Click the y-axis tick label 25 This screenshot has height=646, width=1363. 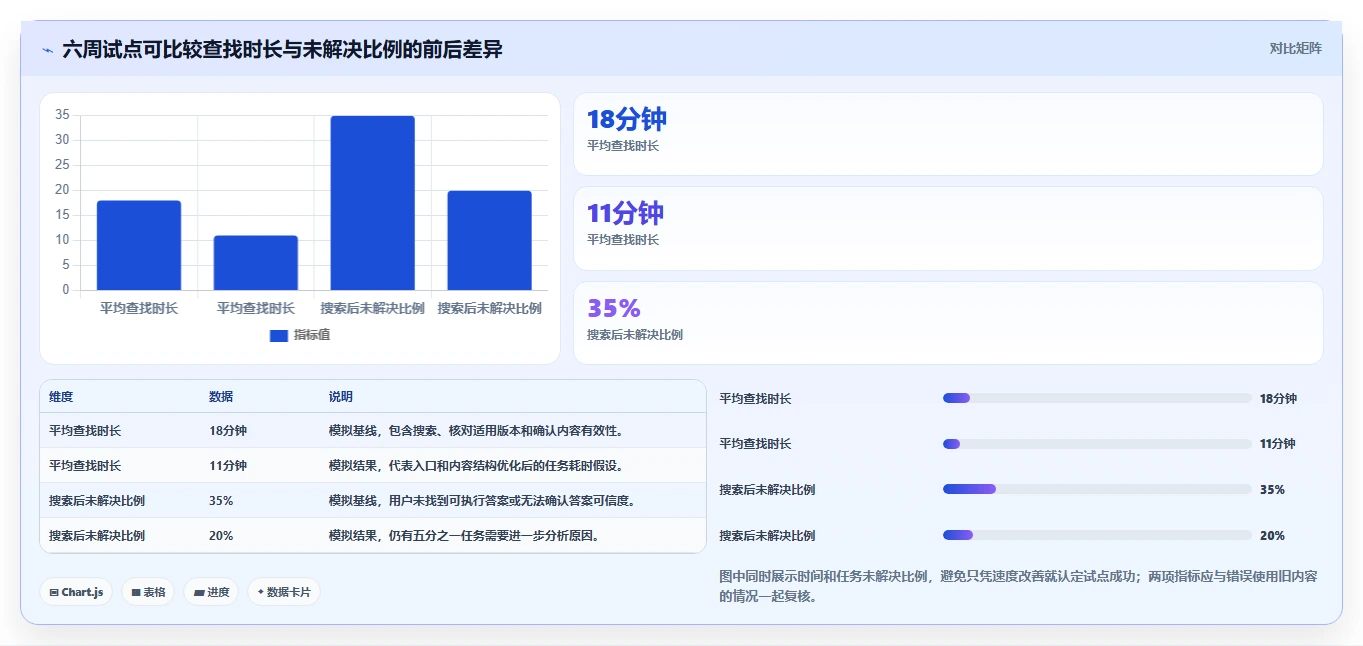[62, 165]
